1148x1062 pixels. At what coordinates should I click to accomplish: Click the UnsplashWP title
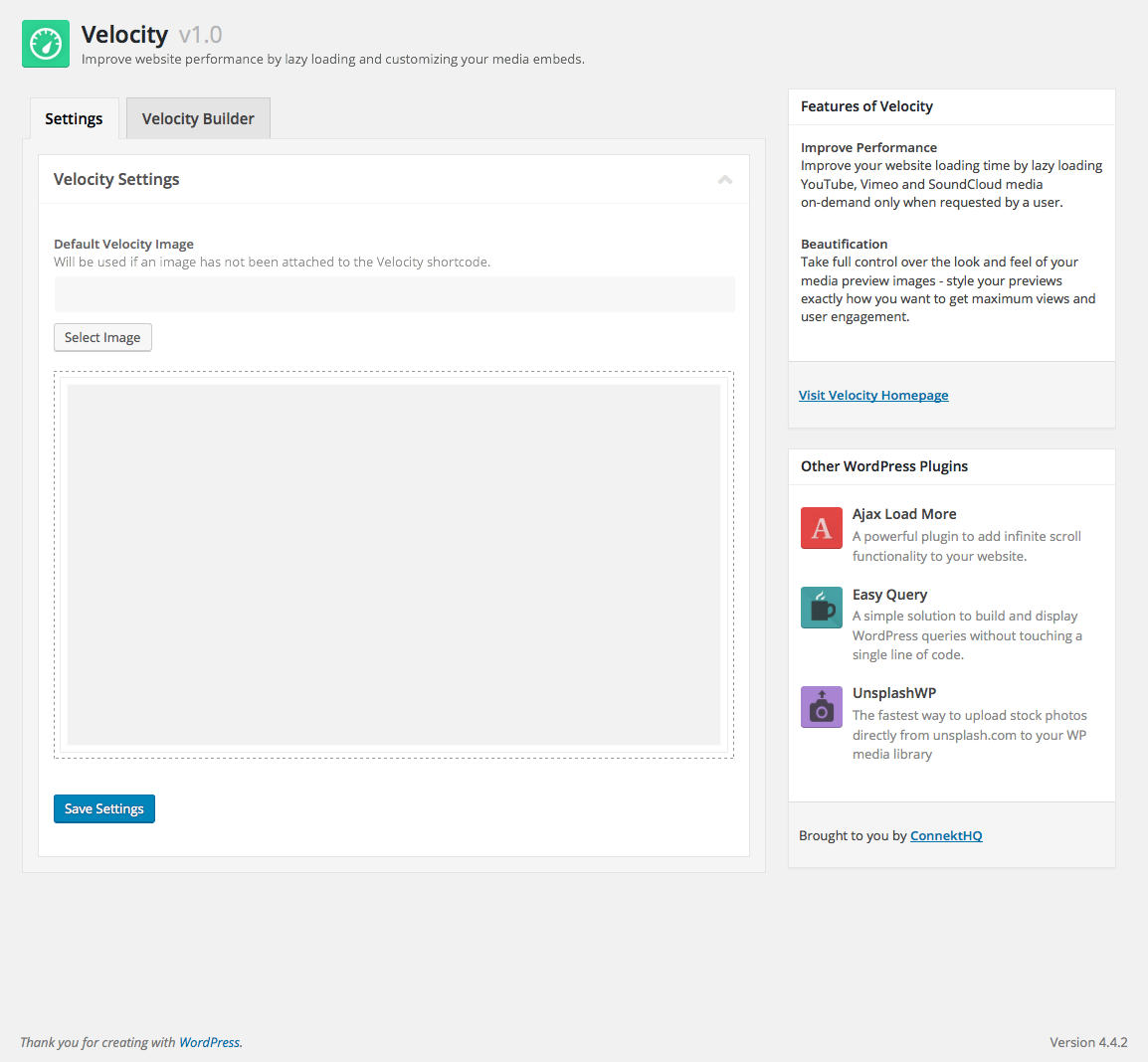pyautogui.click(x=894, y=693)
